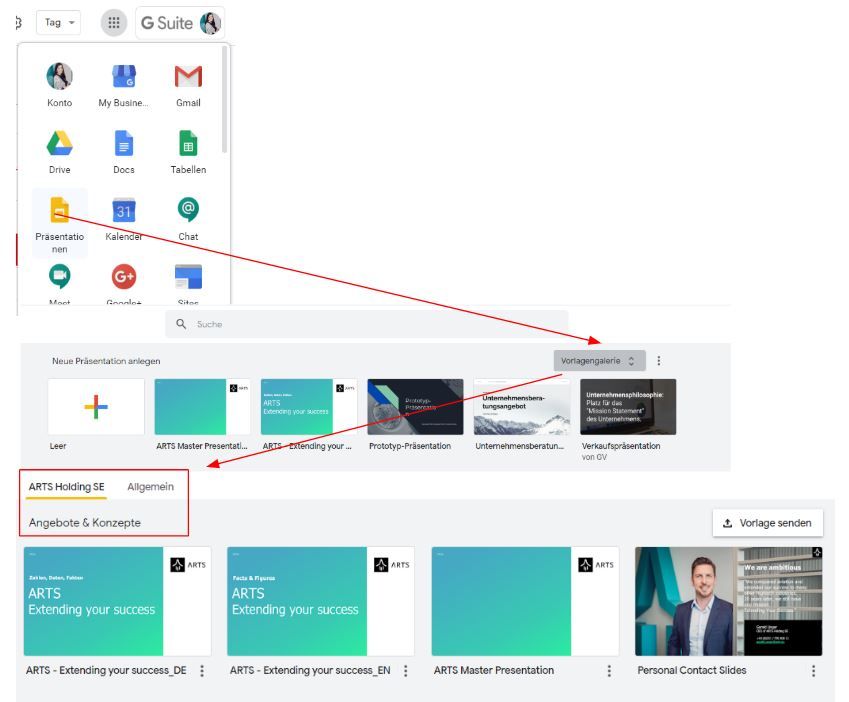Open ARTS Extending your success_EN thumbnail
849x702 pixels.
pos(321,601)
